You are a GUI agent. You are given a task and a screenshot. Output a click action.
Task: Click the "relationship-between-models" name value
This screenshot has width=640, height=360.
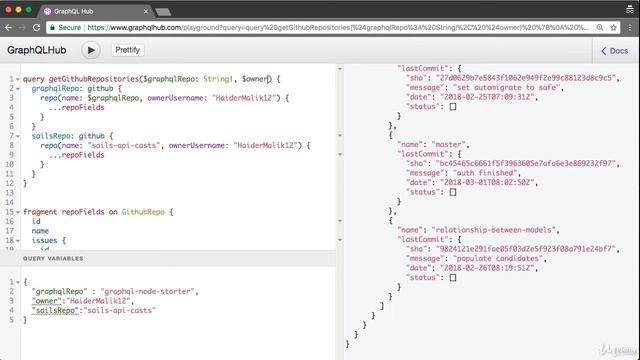(495, 230)
